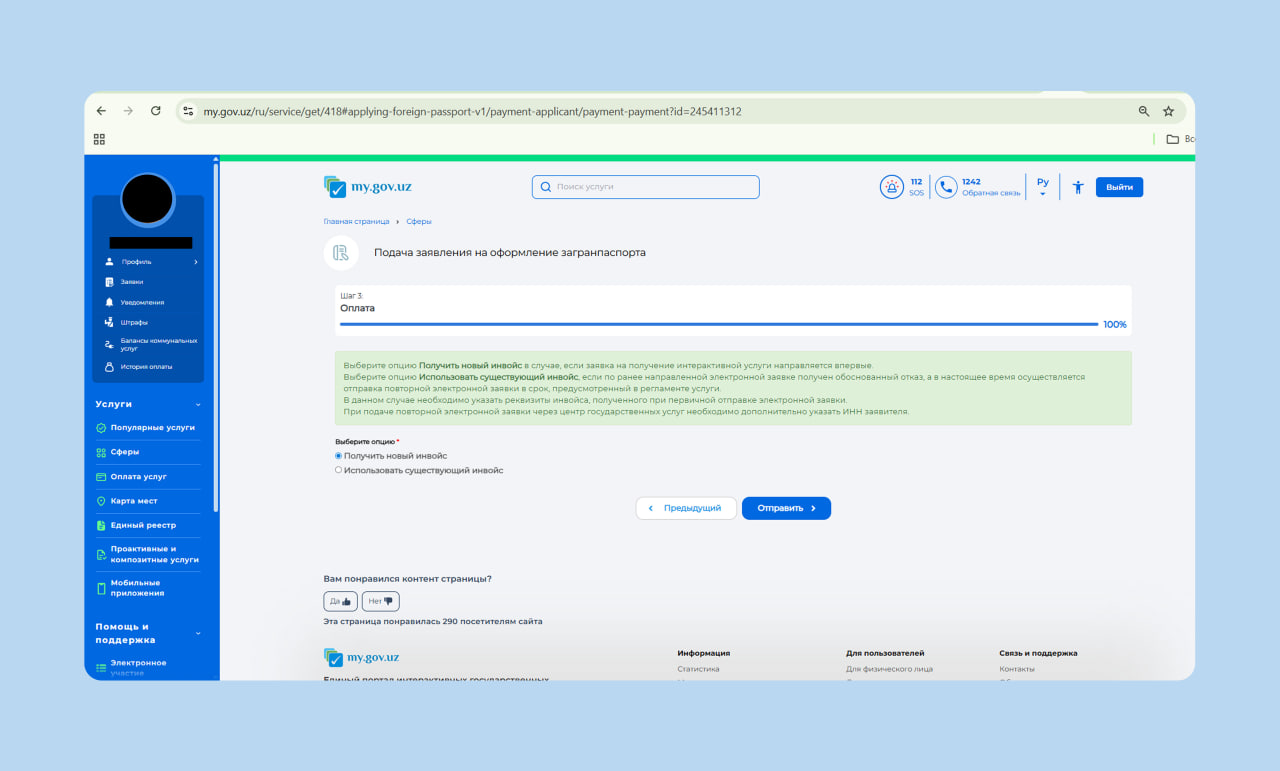Click the SOS 112 siren icon
The height and width of the screenshot is (771, 1280).
pyautogui.click(x=891, y=187)
